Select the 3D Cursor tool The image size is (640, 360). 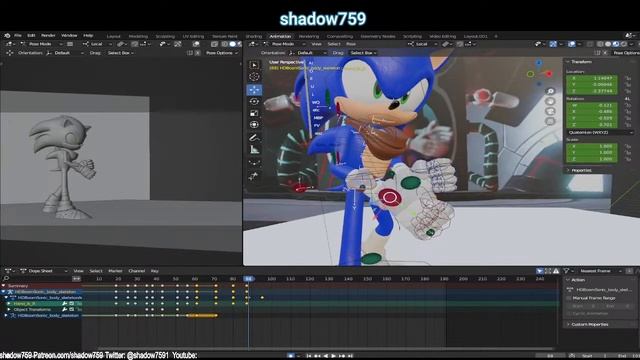coord(254,77)
